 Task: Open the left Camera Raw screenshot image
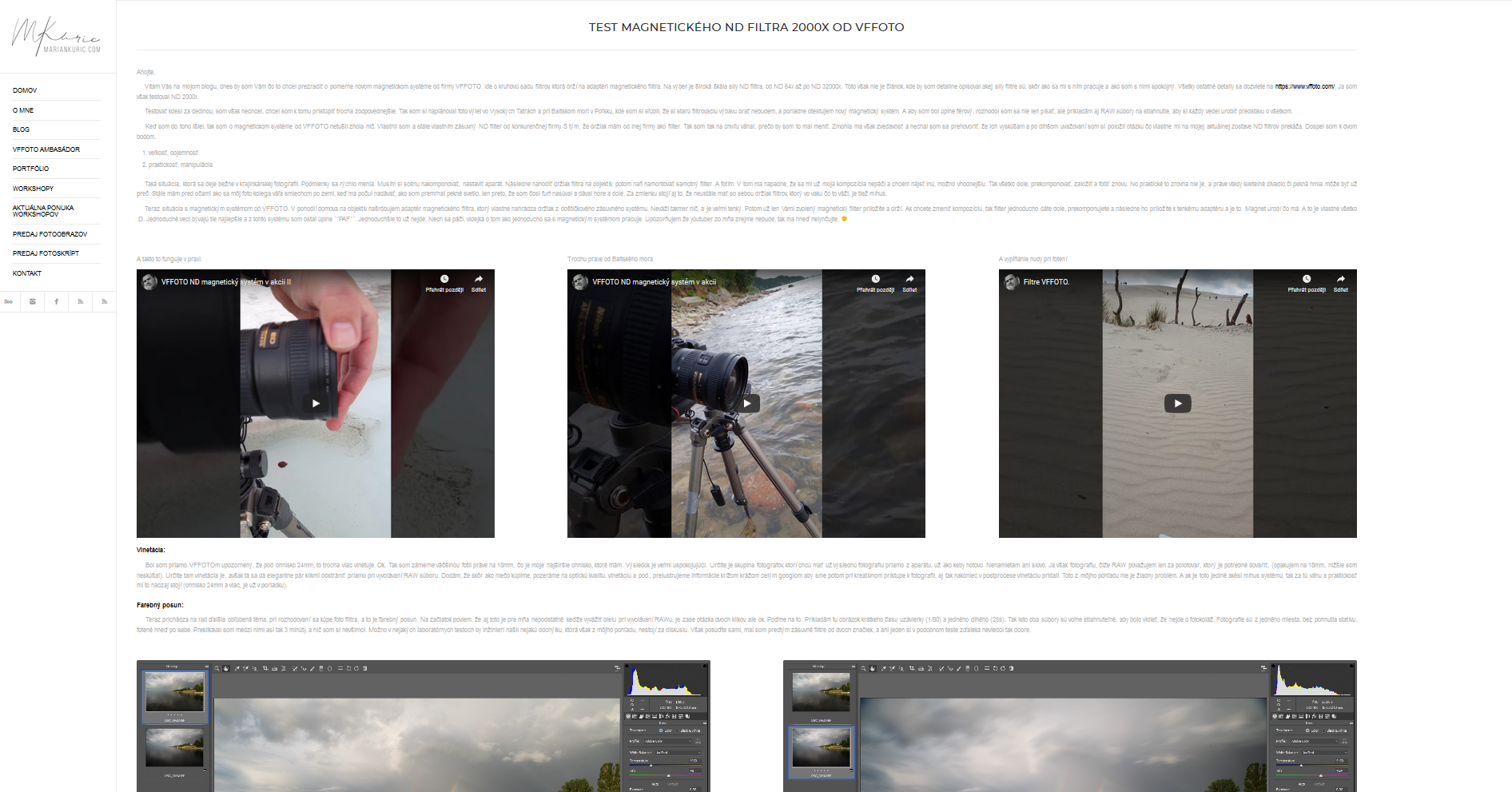pyautogui.click(x=423, y=726)
